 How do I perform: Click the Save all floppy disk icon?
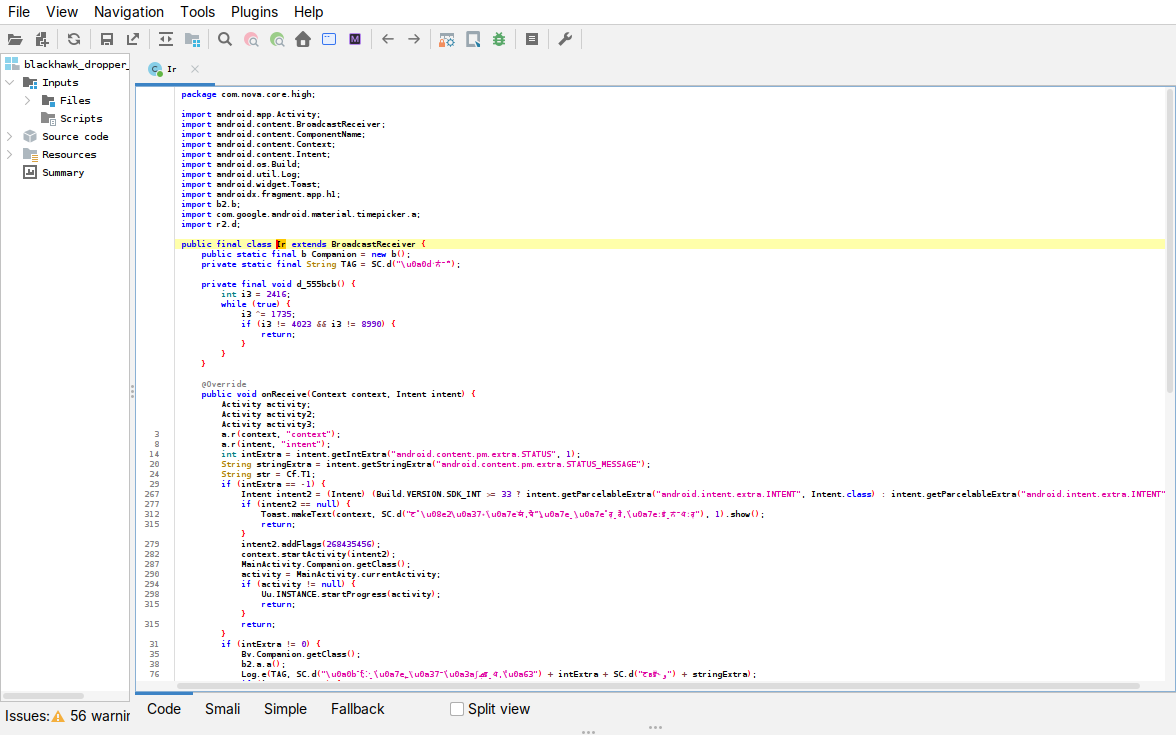106,40
